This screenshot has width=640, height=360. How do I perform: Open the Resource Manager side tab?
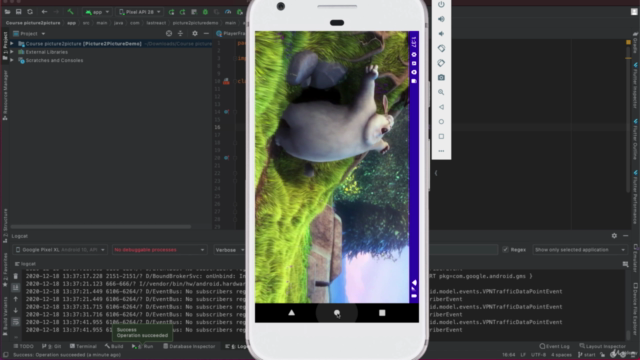(5, 95)
